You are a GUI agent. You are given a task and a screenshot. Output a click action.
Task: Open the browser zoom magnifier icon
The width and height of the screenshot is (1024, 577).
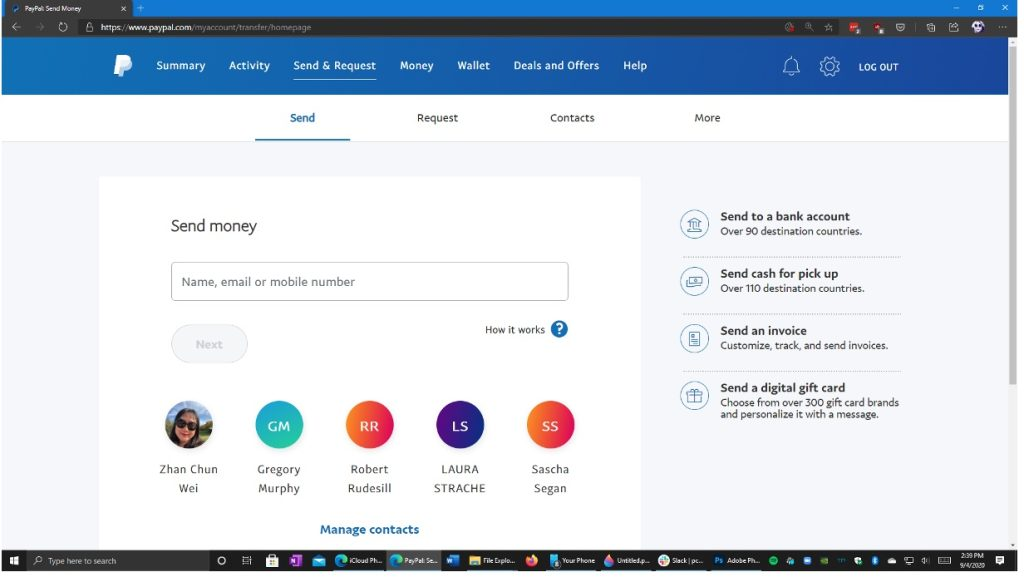(x=809, y=27)
